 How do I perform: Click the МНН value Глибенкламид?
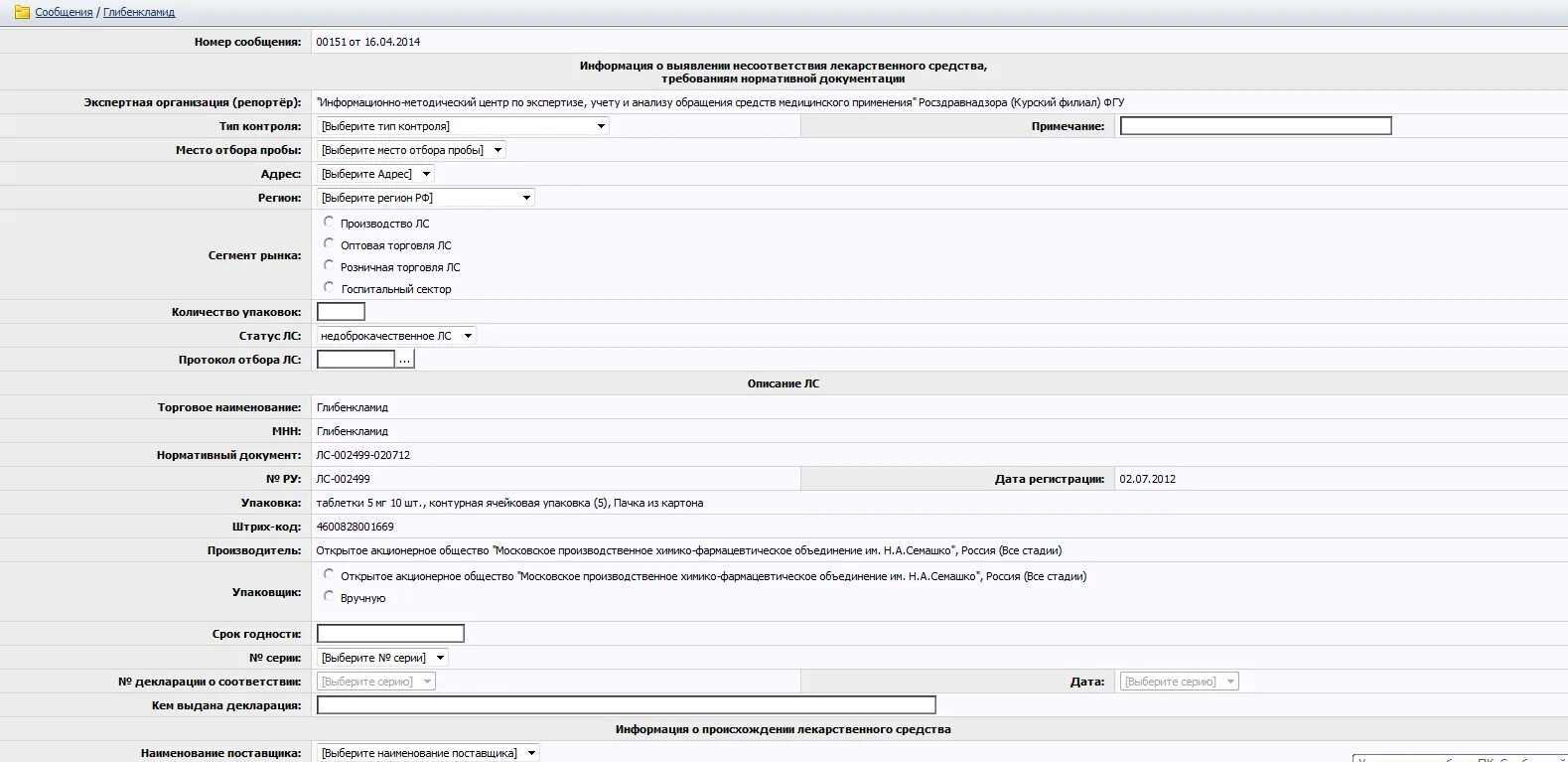tap(353, 431)
